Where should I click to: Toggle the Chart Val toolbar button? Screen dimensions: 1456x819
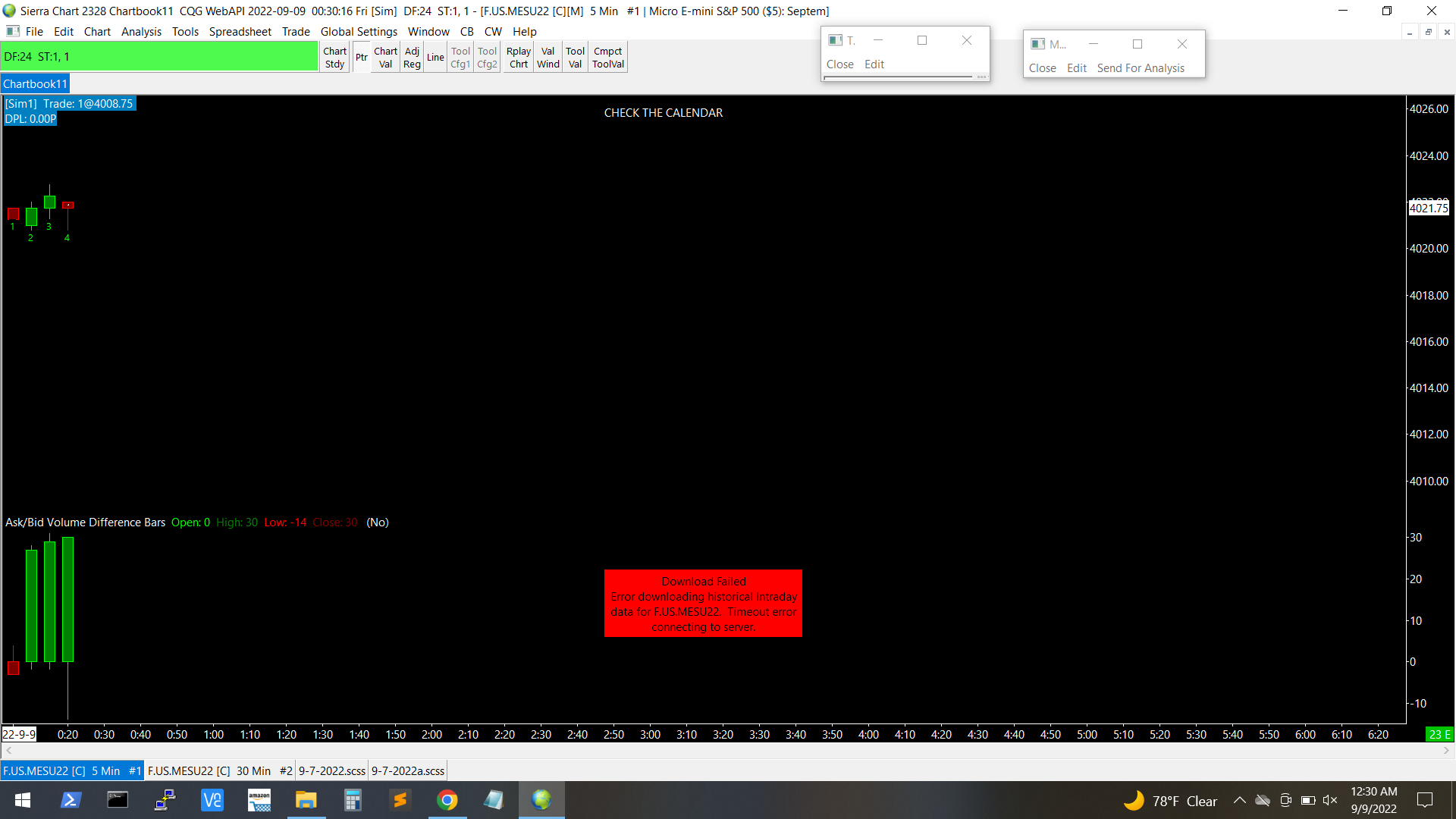pyautogui.click(x=385, y=58)
